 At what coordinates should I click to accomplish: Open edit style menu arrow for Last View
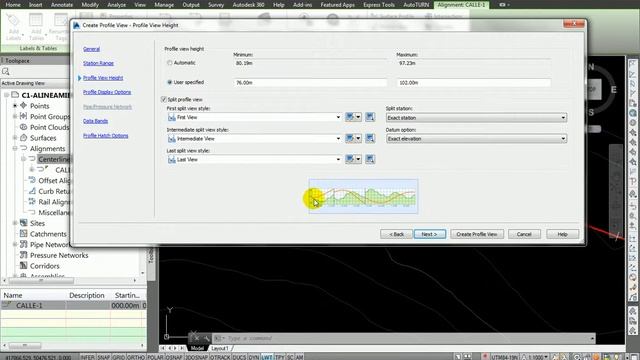[358, 160]
